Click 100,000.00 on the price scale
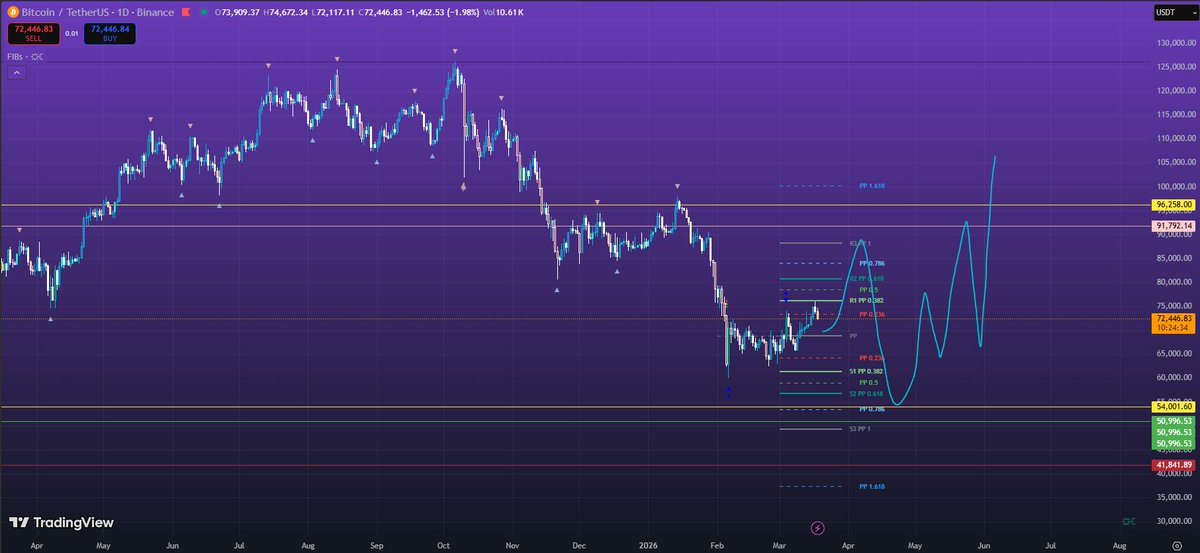 click(x=1174, y=186)
